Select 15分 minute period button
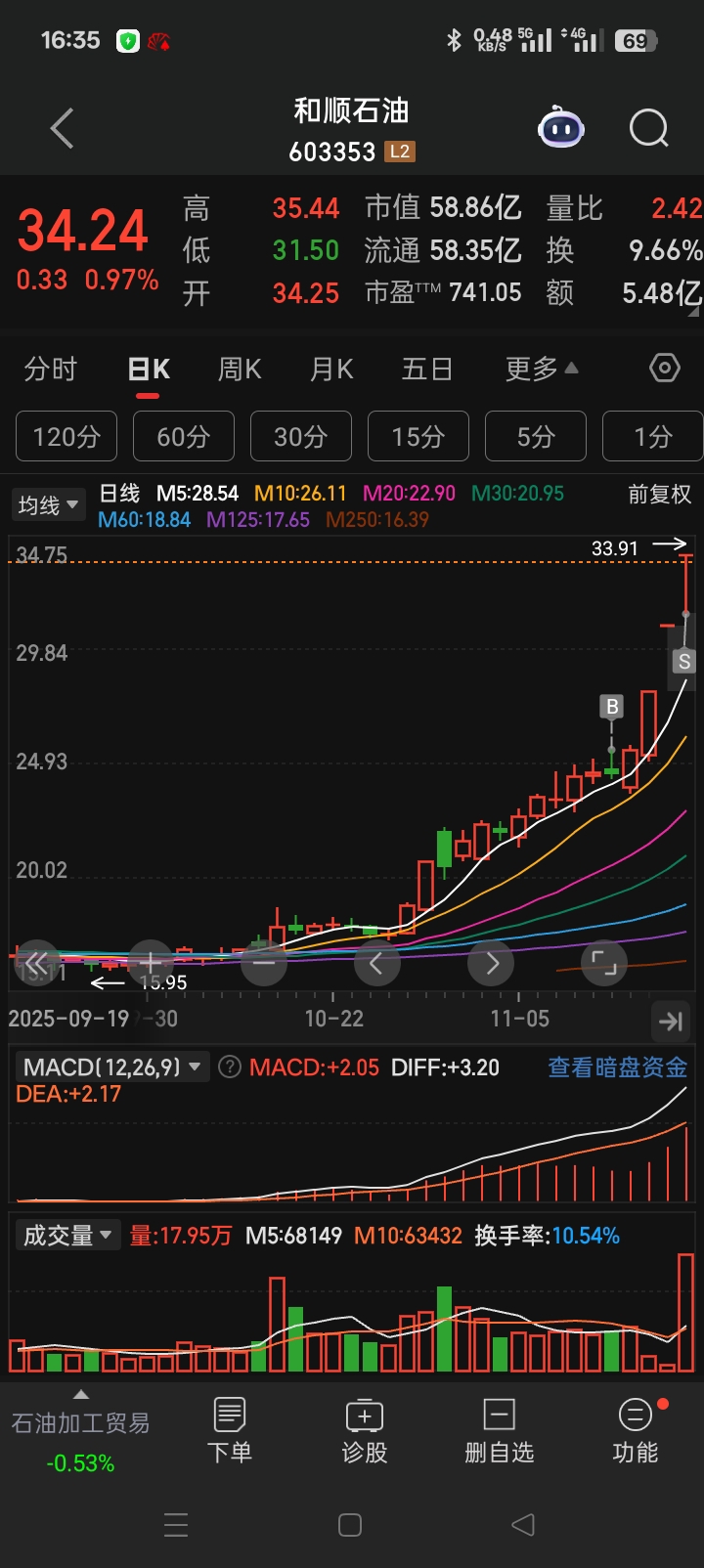704x1568 pixels. (x=418, y=436)
